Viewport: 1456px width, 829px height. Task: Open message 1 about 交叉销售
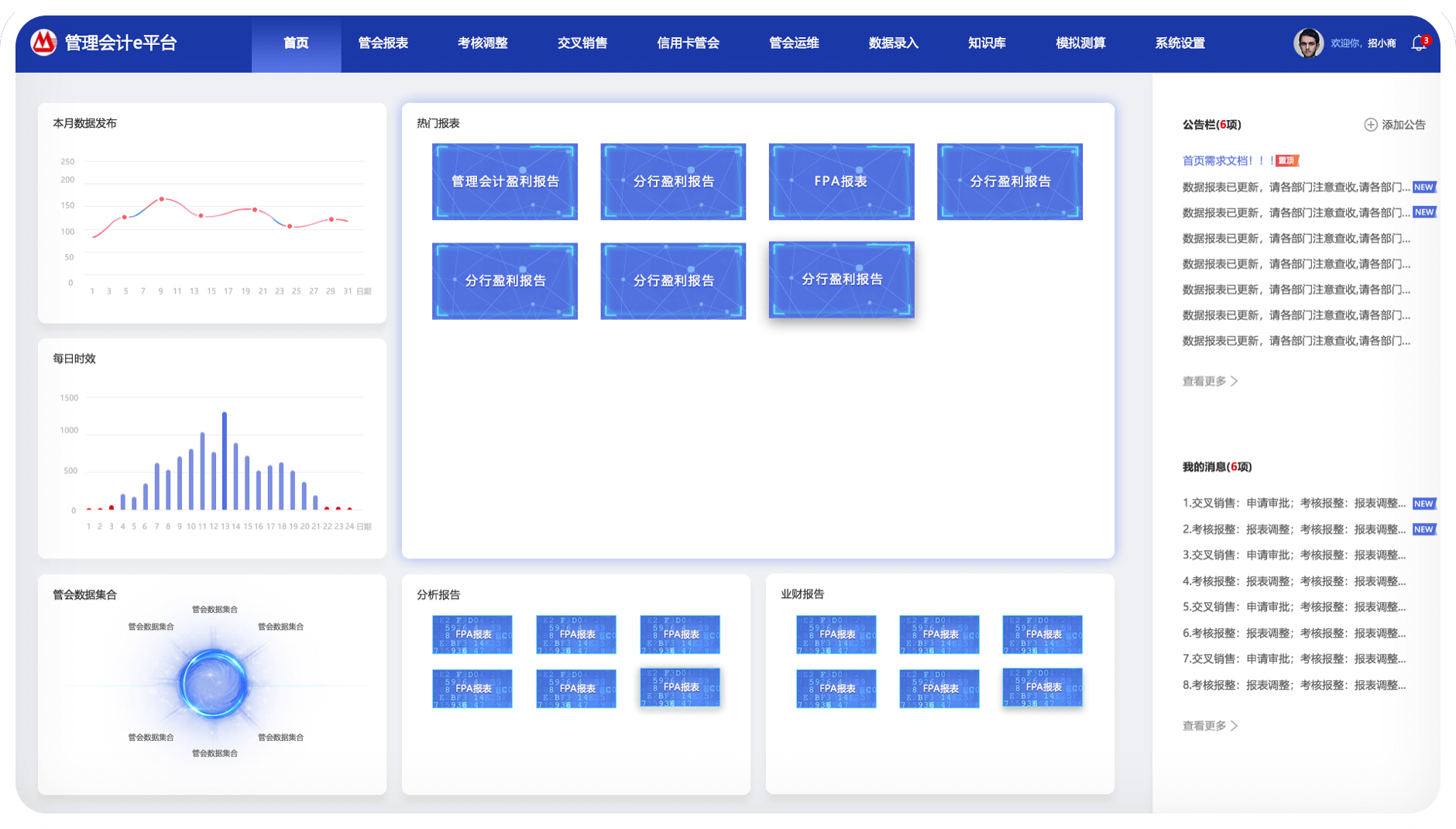click(x=1293, y=504)
